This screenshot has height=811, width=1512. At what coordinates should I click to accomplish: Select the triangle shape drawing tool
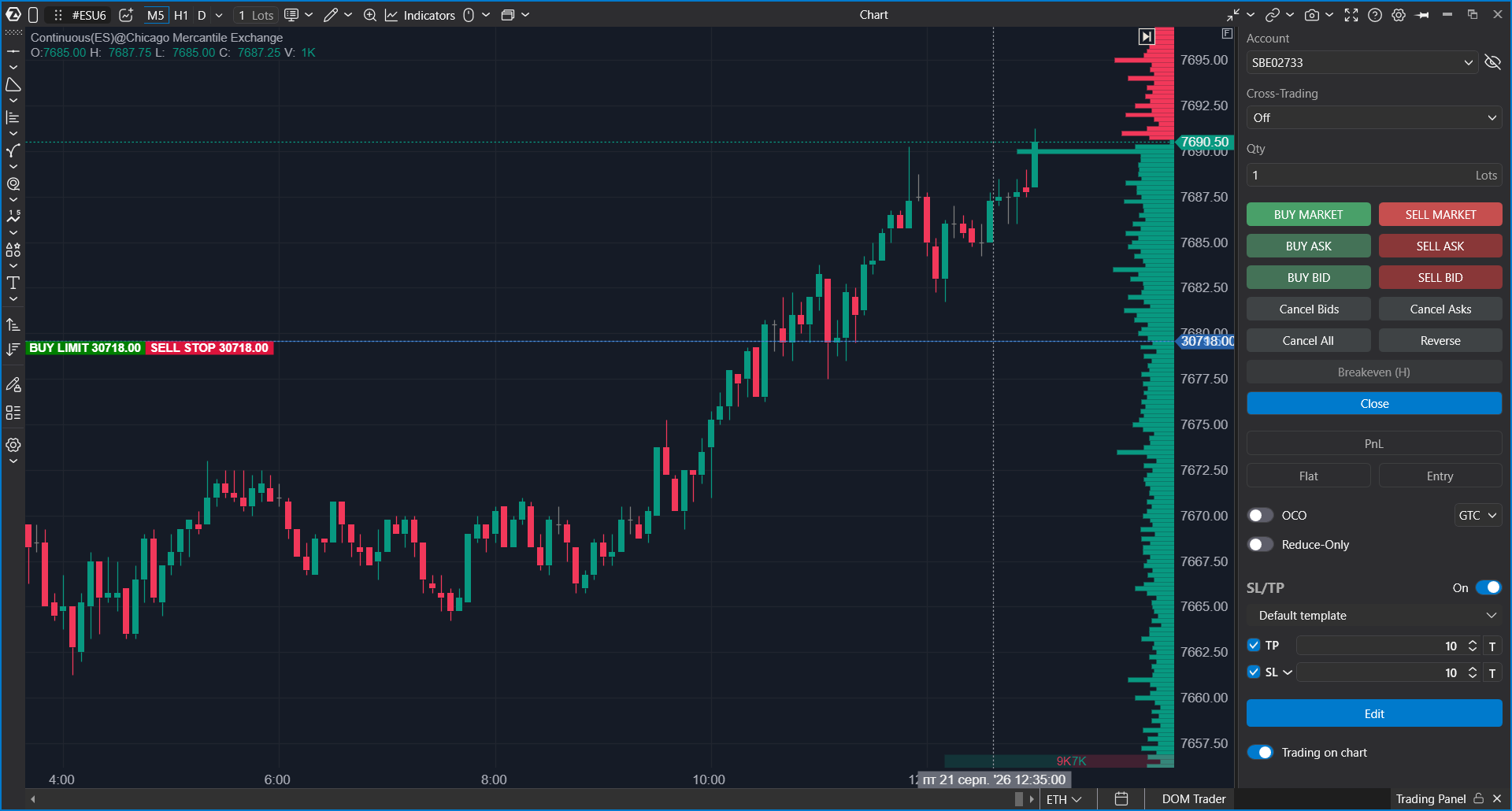[x=13, y=84]
